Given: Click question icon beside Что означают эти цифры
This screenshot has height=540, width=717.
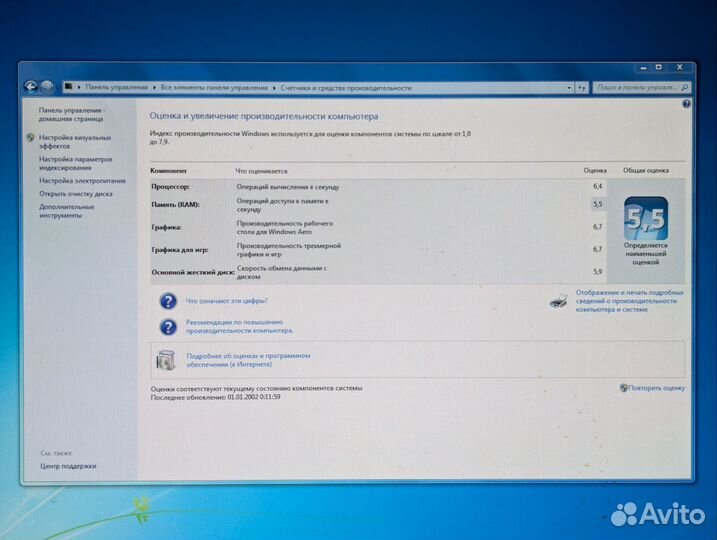Looking at the screenshot, I should pyautogui.click(x=168, y=301).
